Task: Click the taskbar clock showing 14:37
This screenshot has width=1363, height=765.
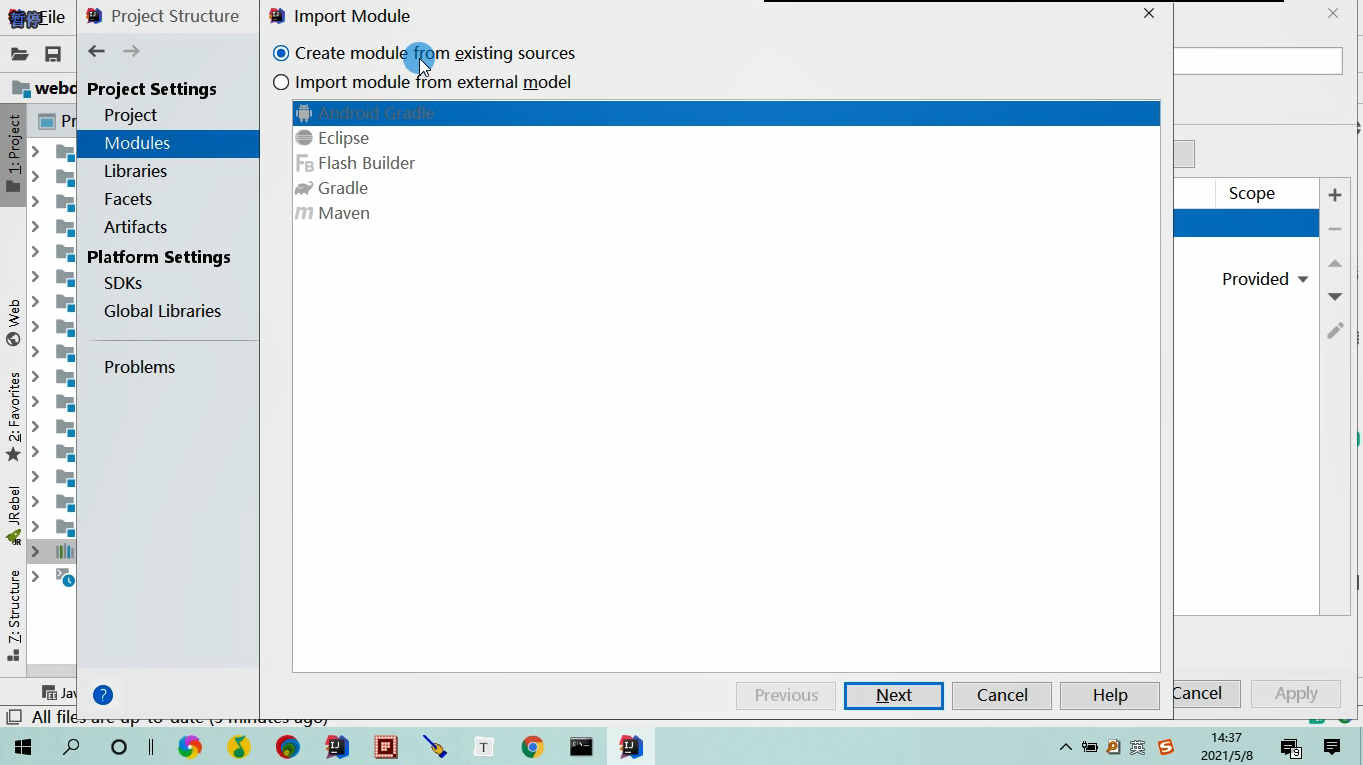Action: (1226, 747)
